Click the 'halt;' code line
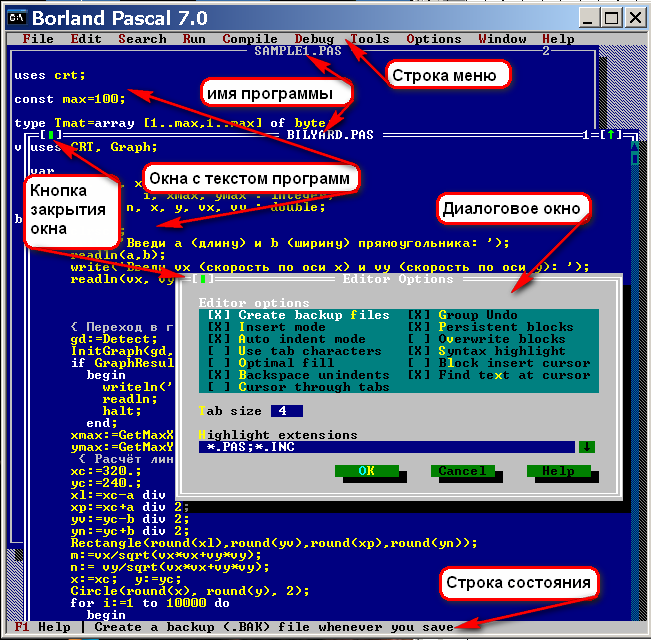Image resolution: width=651 pixels, height=640 pixels. click(x=122, y=411)
